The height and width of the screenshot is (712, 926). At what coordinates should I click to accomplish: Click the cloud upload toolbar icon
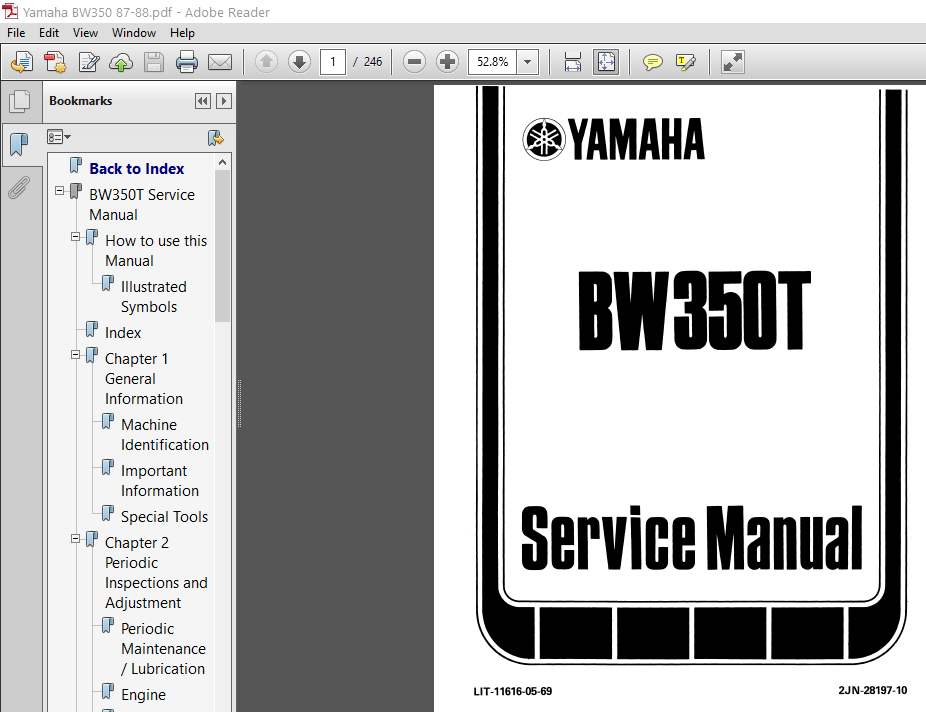coord(121,61)
